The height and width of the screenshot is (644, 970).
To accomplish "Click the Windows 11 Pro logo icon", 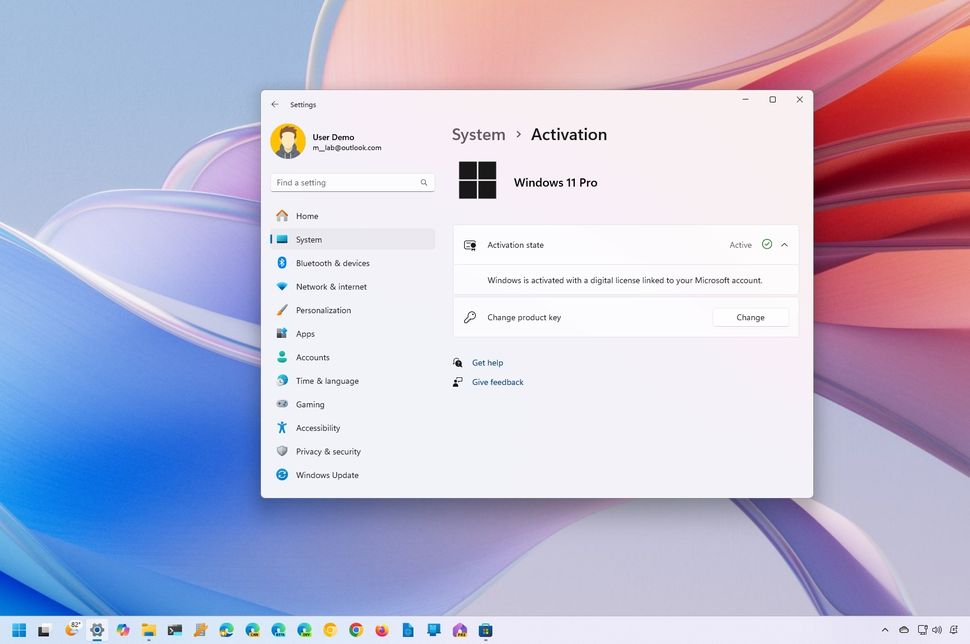I will [x=477, y=181].
